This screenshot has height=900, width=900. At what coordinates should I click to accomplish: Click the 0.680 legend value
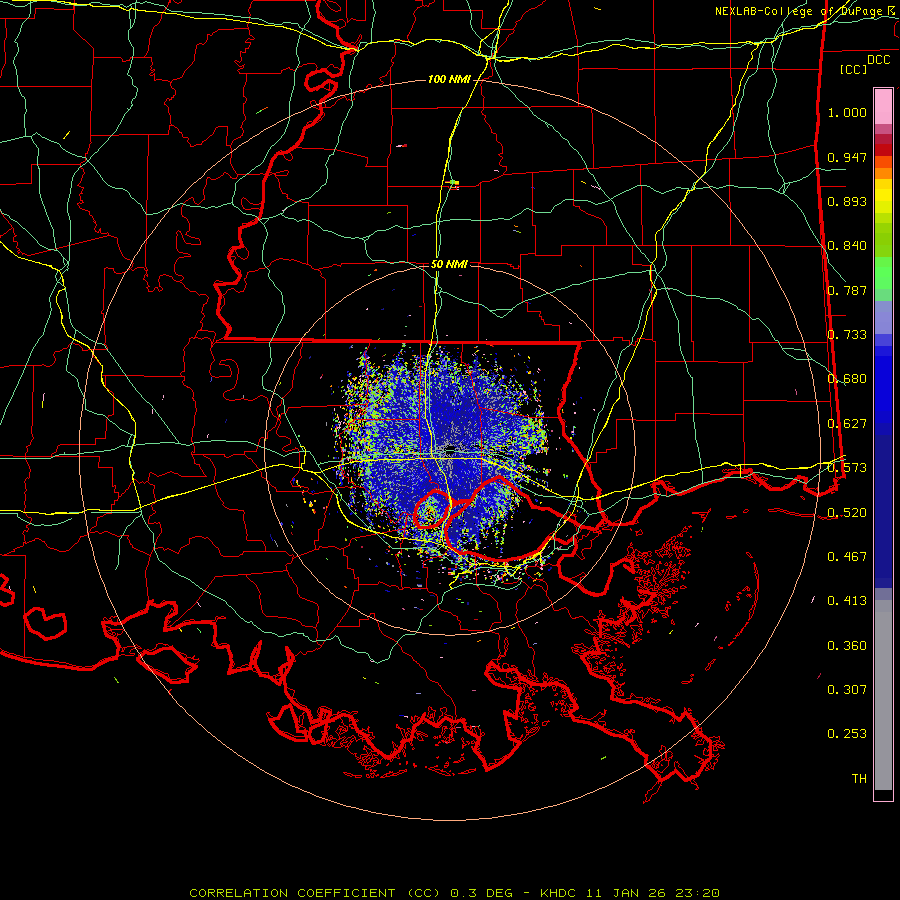pyautogui.click(x=847, y=379)
